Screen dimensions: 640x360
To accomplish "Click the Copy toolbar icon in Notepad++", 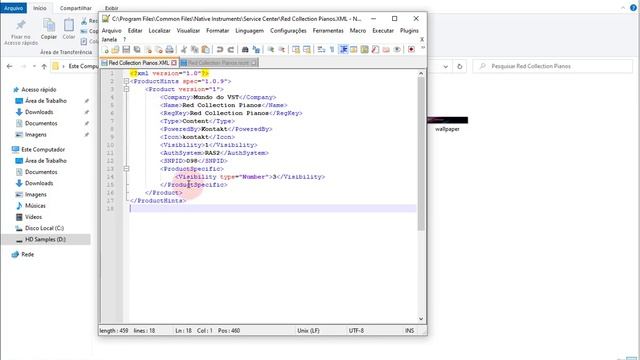I will 195,50.
